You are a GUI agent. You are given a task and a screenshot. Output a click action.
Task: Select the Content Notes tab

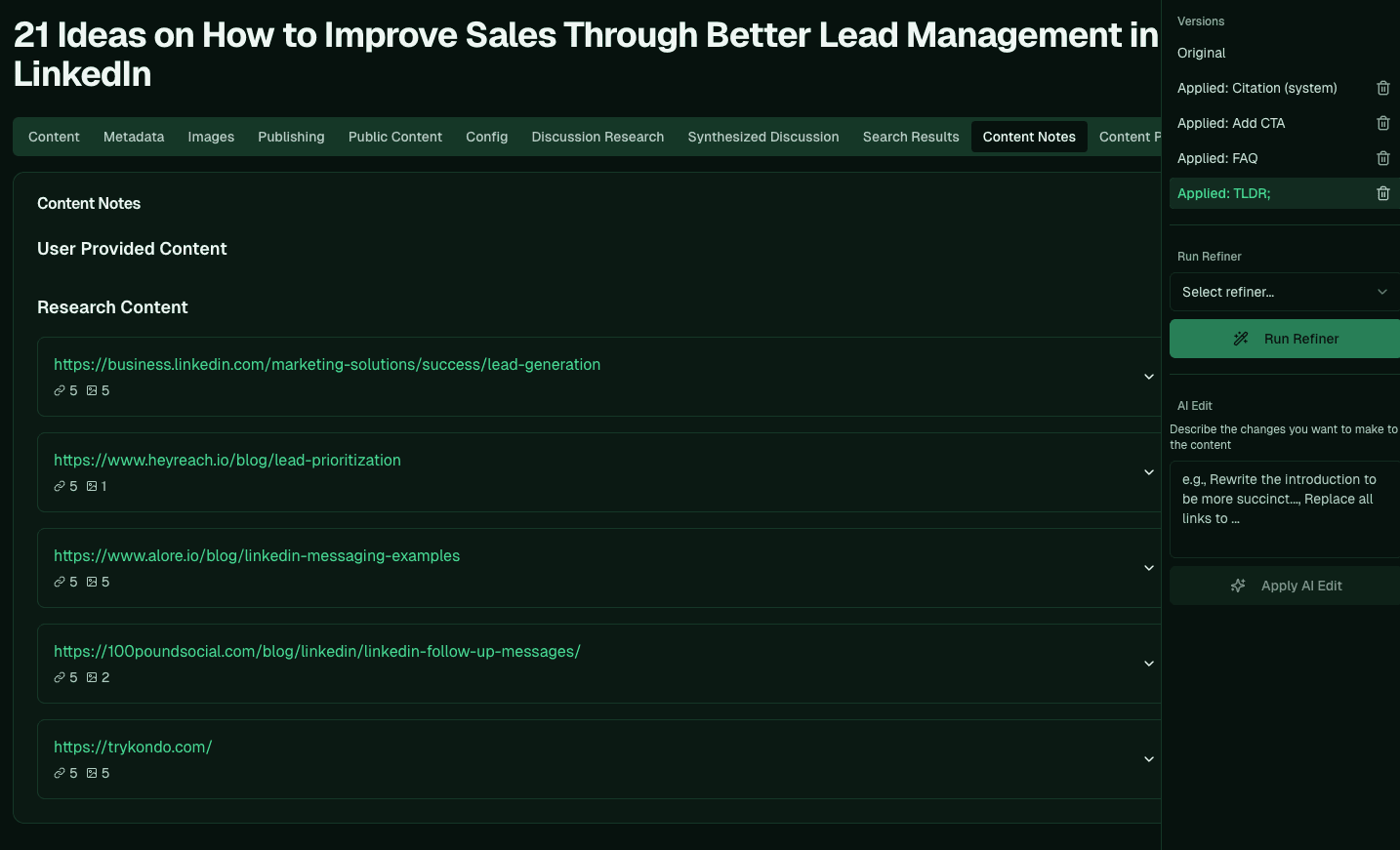pyautogui.click(x=1029, y=137)
